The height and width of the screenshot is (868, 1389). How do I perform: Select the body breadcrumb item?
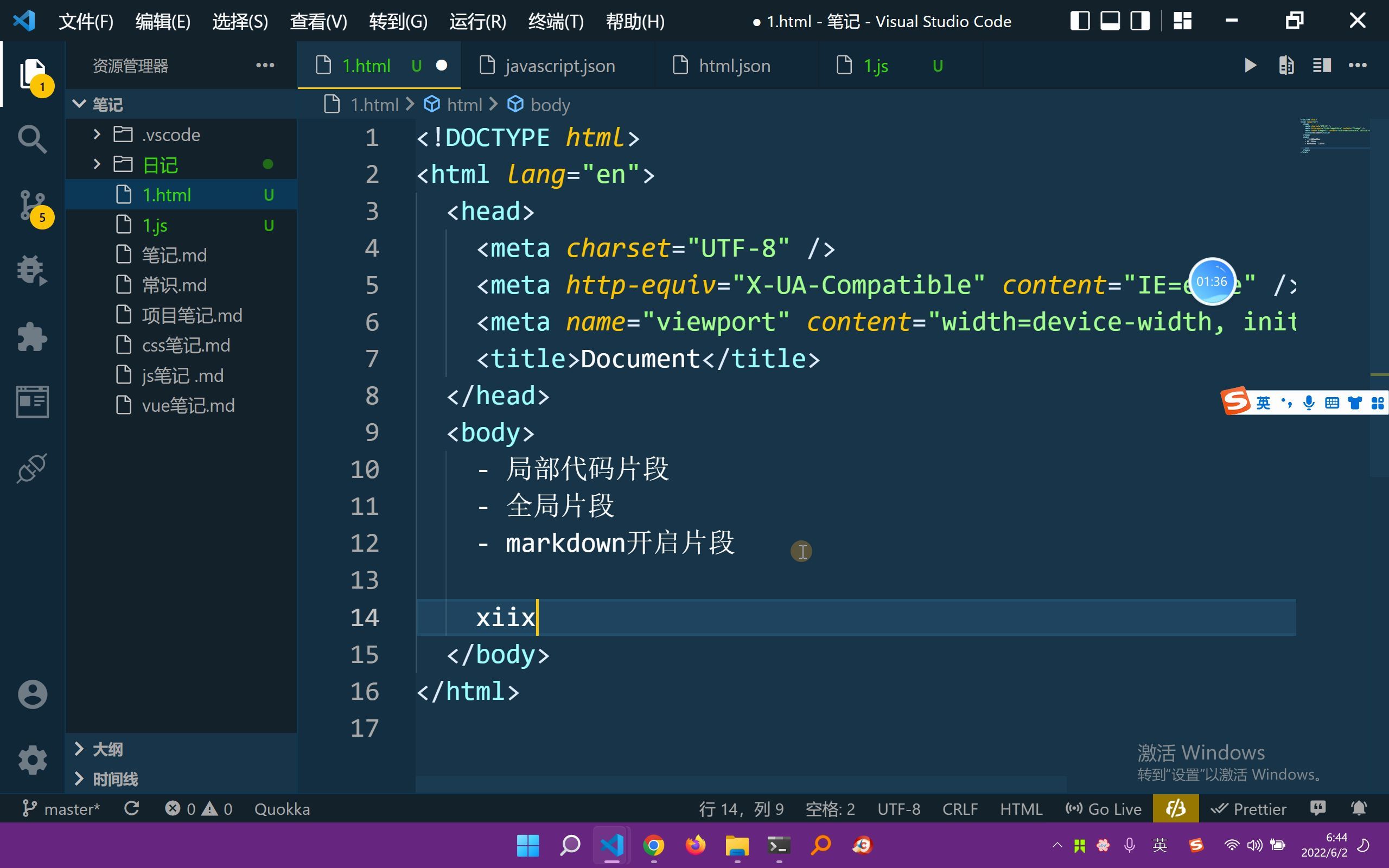[549, 104]
